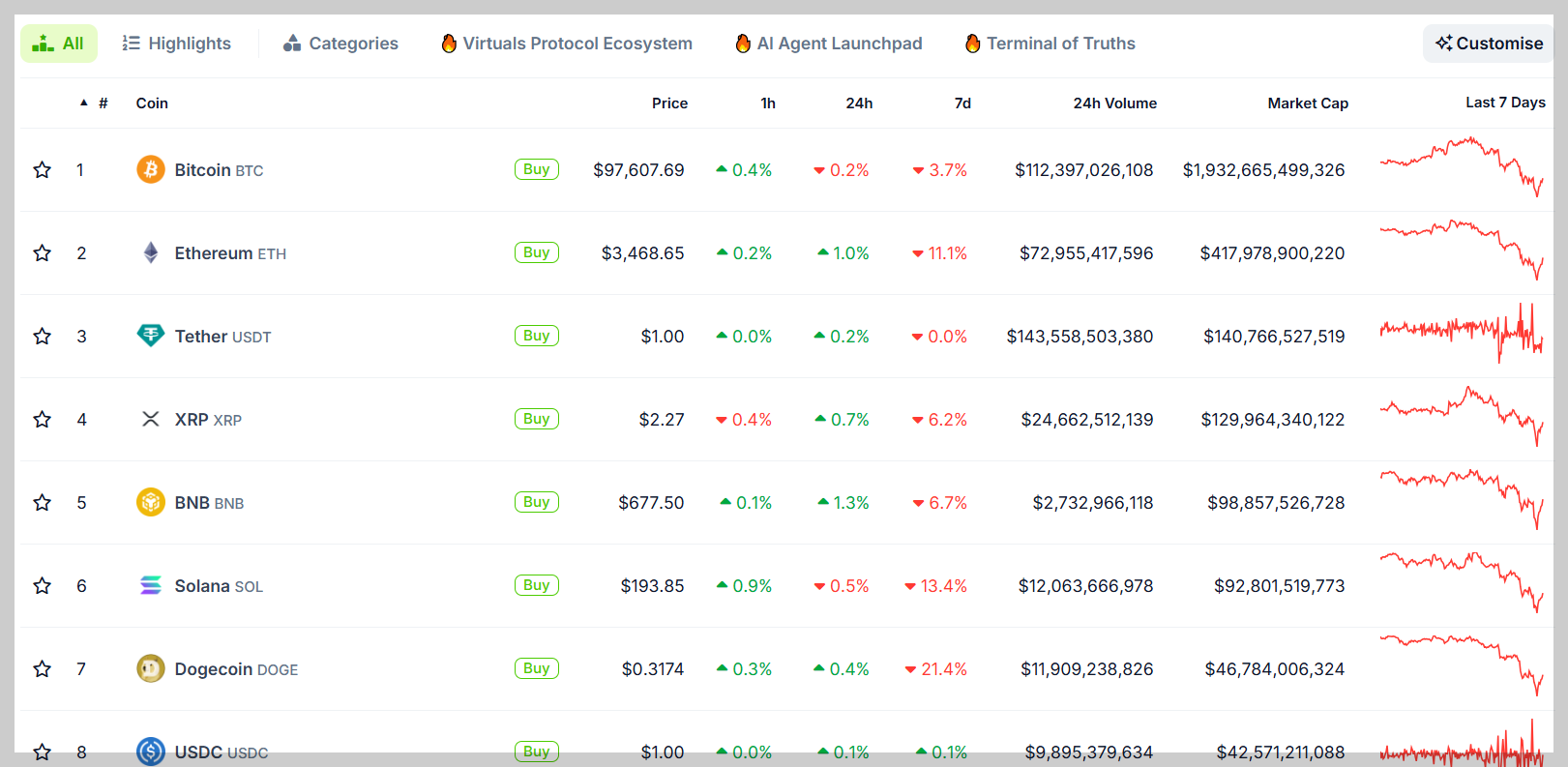Screen dimensions: 1568x767
Task: Click the Tether logo icon
Action: coord(151,337)
